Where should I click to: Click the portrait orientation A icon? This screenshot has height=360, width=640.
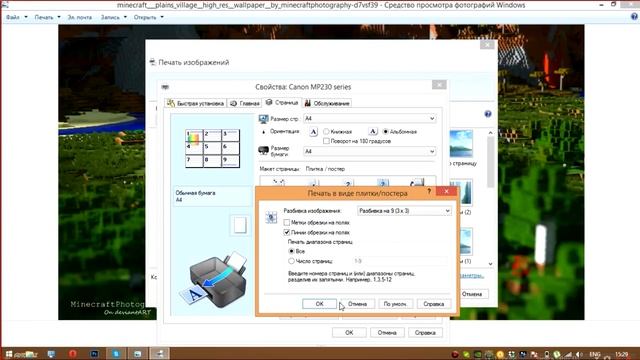313,132
